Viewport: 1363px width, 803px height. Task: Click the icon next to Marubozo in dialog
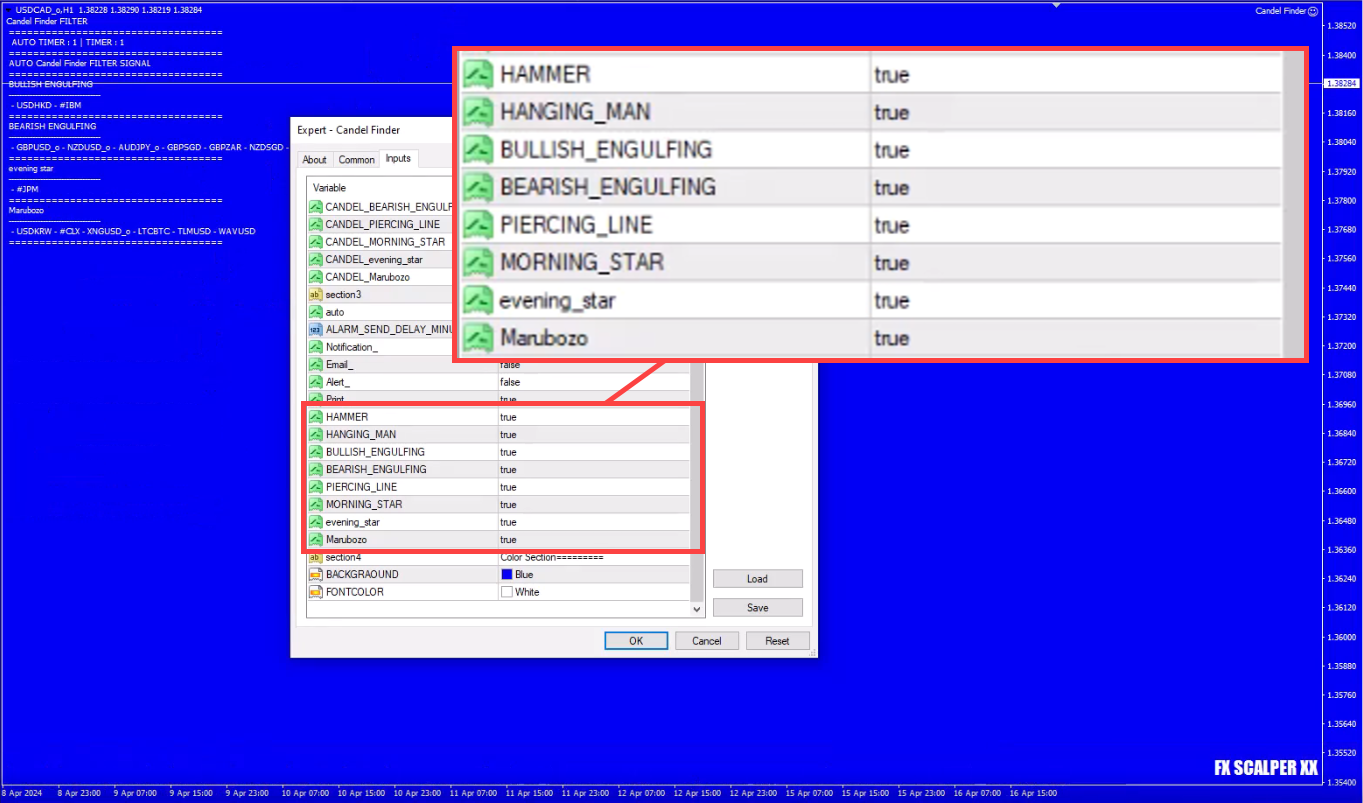[315, 539]
